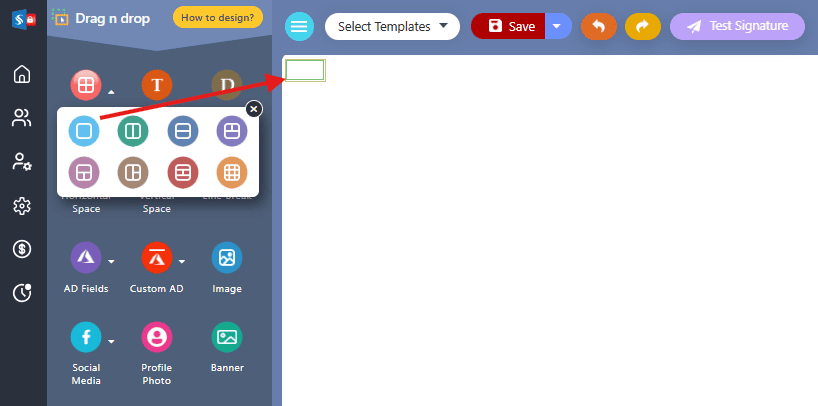The height and width of the screenshot is (406, 818).
Task: Select the Profile Photo icon
Action: (x=157, y=337)
